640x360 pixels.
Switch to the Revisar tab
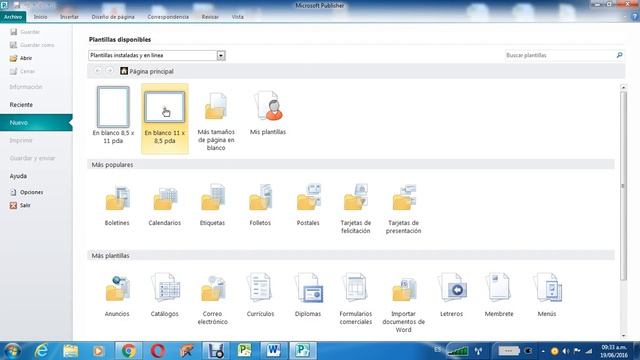pyautogui.click(x=210, y=17)
